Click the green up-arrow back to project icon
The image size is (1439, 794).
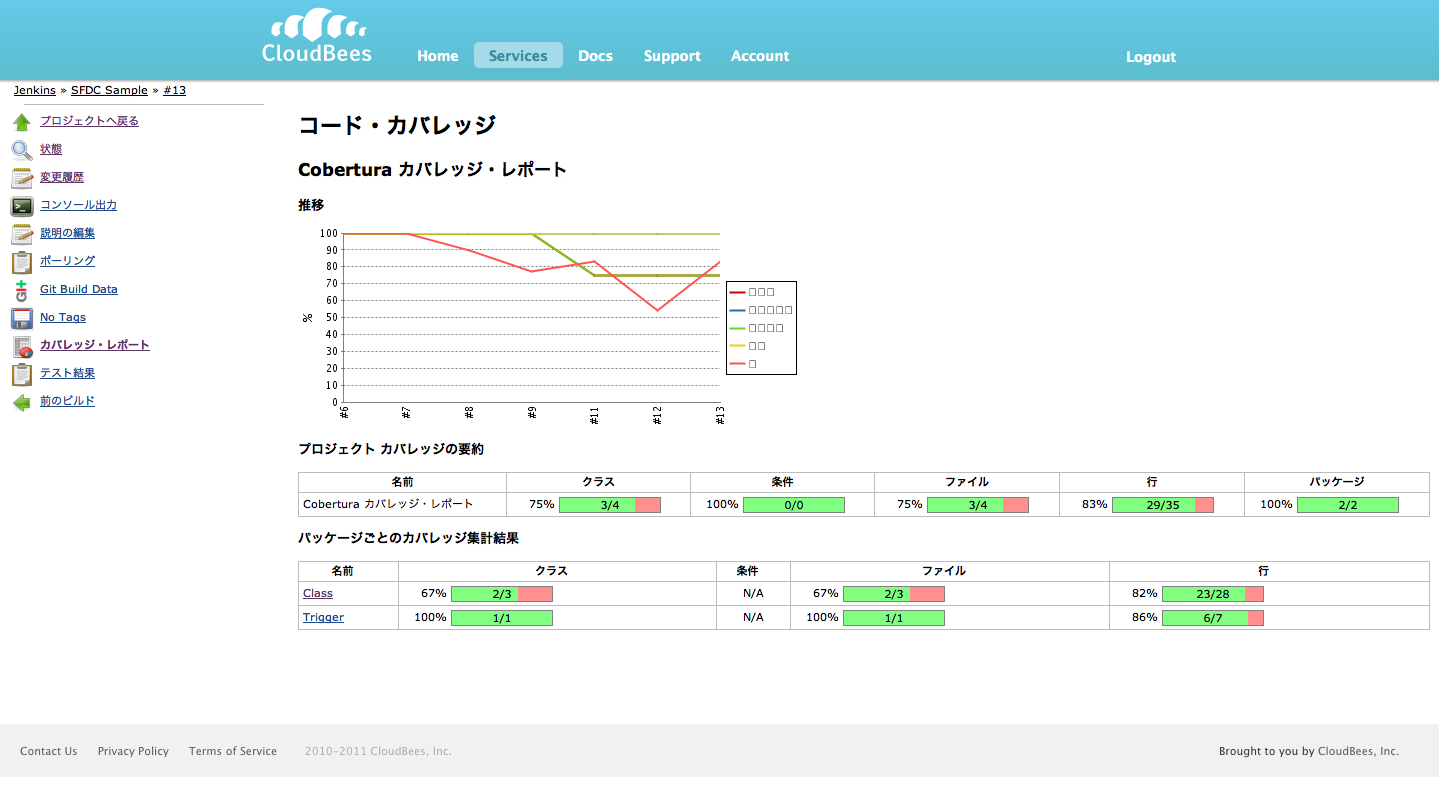point(21,123)
